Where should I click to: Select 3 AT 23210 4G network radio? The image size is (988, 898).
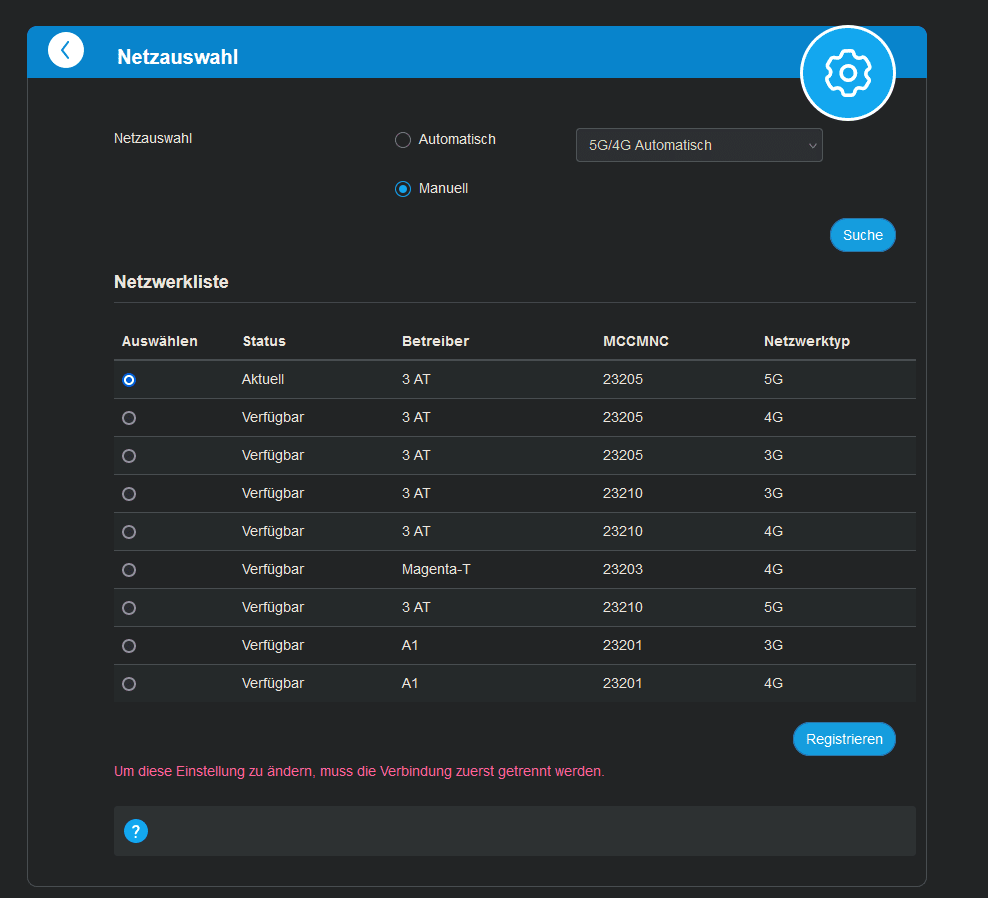coord(129,532)
